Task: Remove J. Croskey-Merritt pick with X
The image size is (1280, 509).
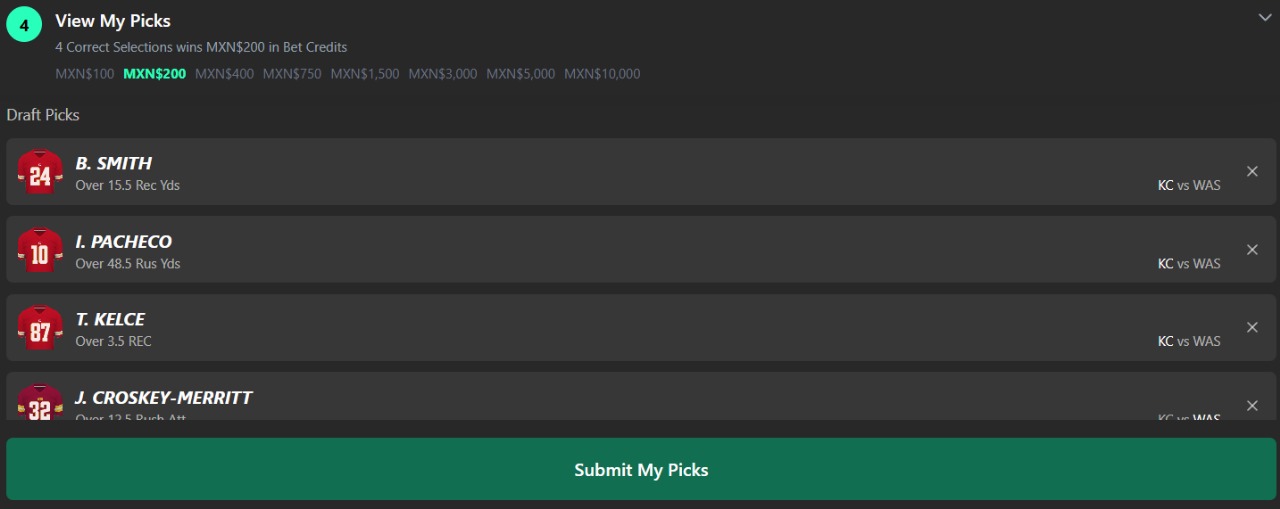Action: coord(1252,405)
